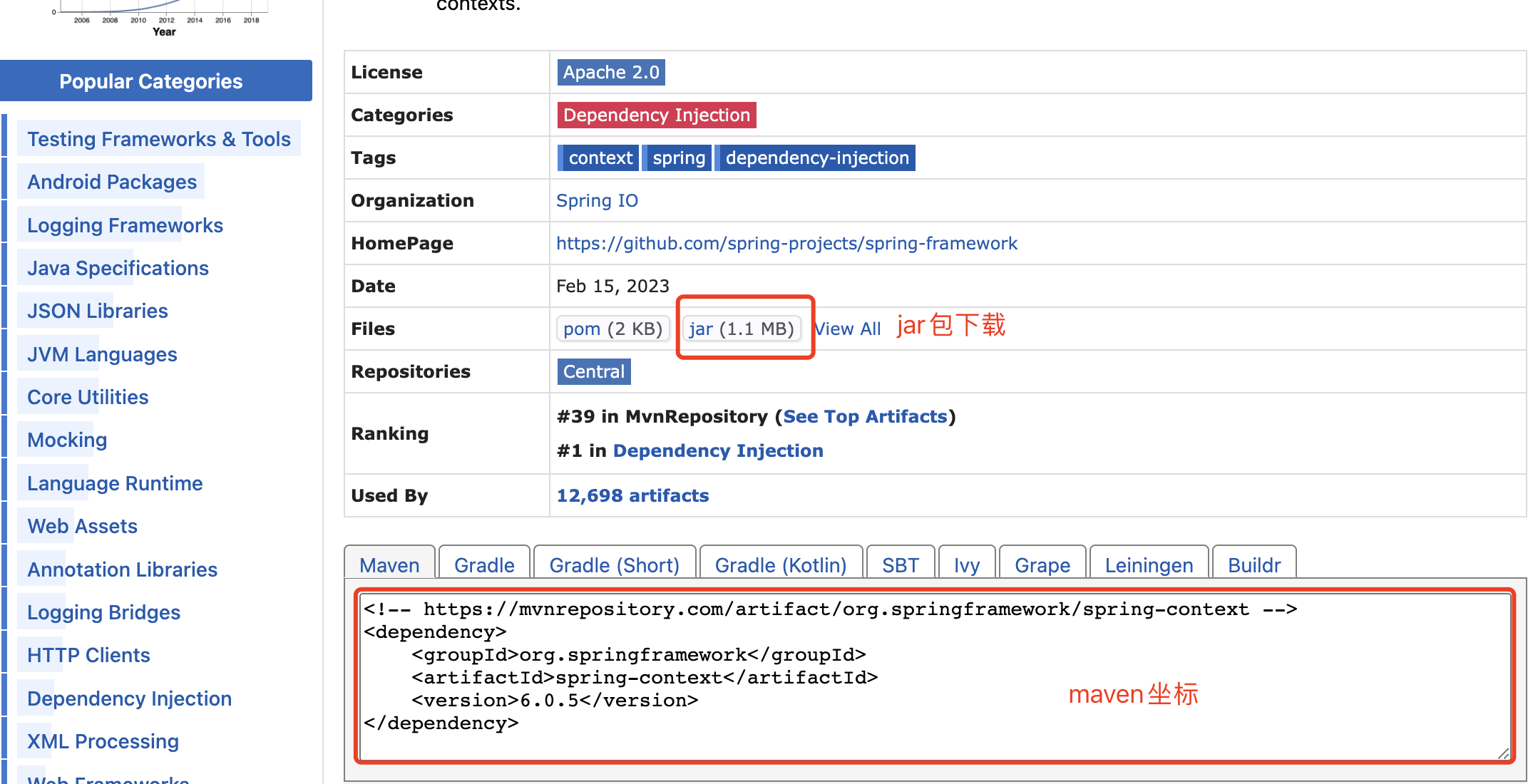Viewport: 1533px width, 784px height.
Task: Switch to the Maven tab
Action: tap(389, 563)
